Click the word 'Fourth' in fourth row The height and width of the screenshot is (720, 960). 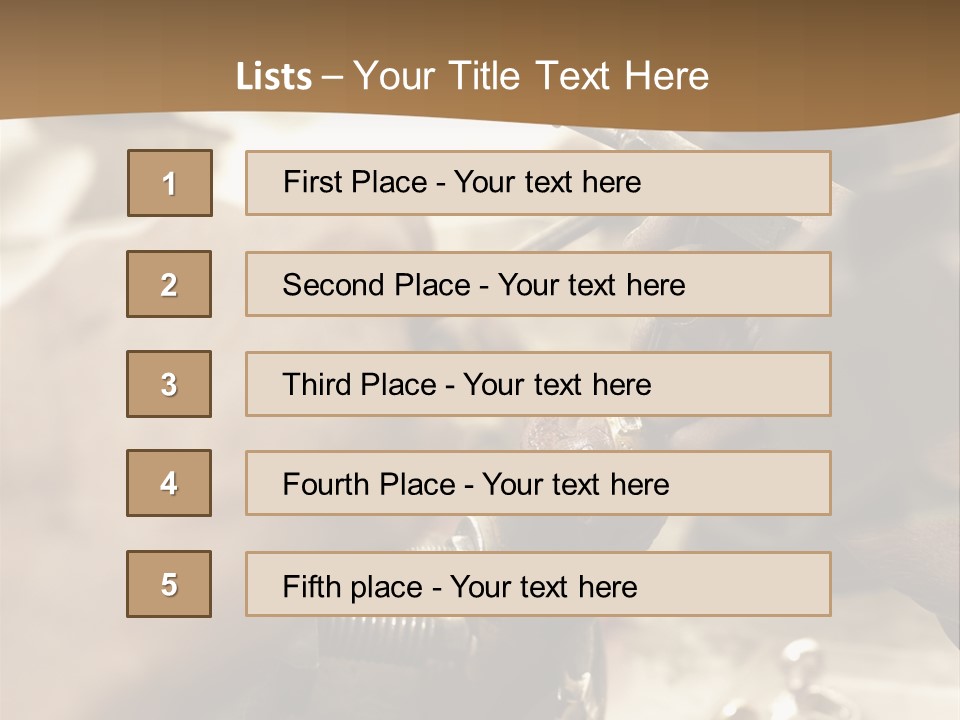pyautogui.click(x=326, y=485)
